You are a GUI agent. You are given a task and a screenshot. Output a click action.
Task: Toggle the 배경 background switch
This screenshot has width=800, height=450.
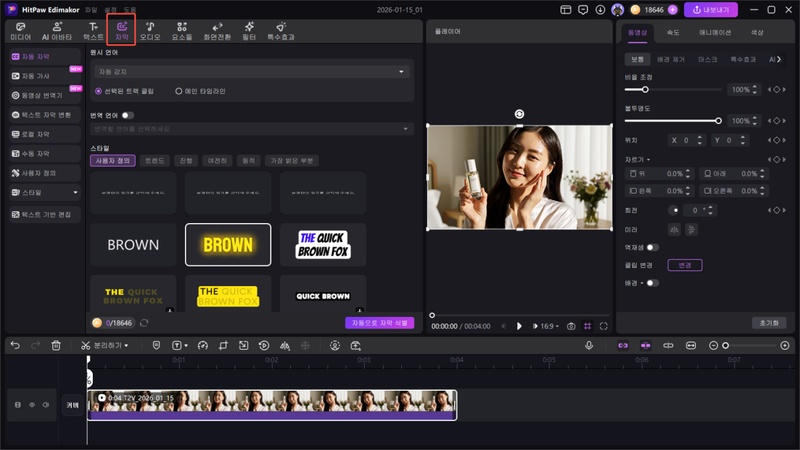(653, 283)
